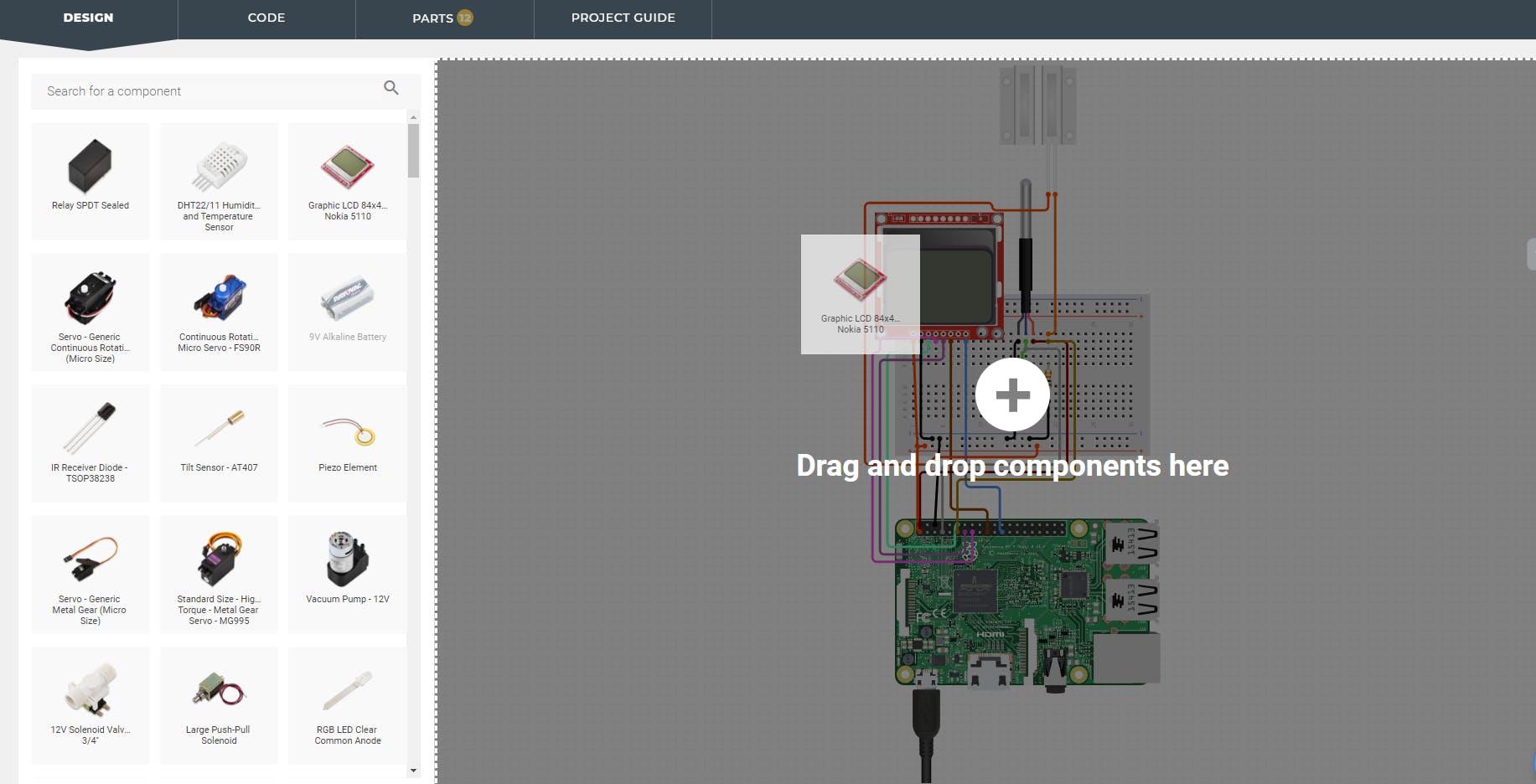Select the Relay SPDT Sealed component
Image resolution: width=1536 pixels, height=784 pixels.
pyautogui.click(x=91, y=180)
